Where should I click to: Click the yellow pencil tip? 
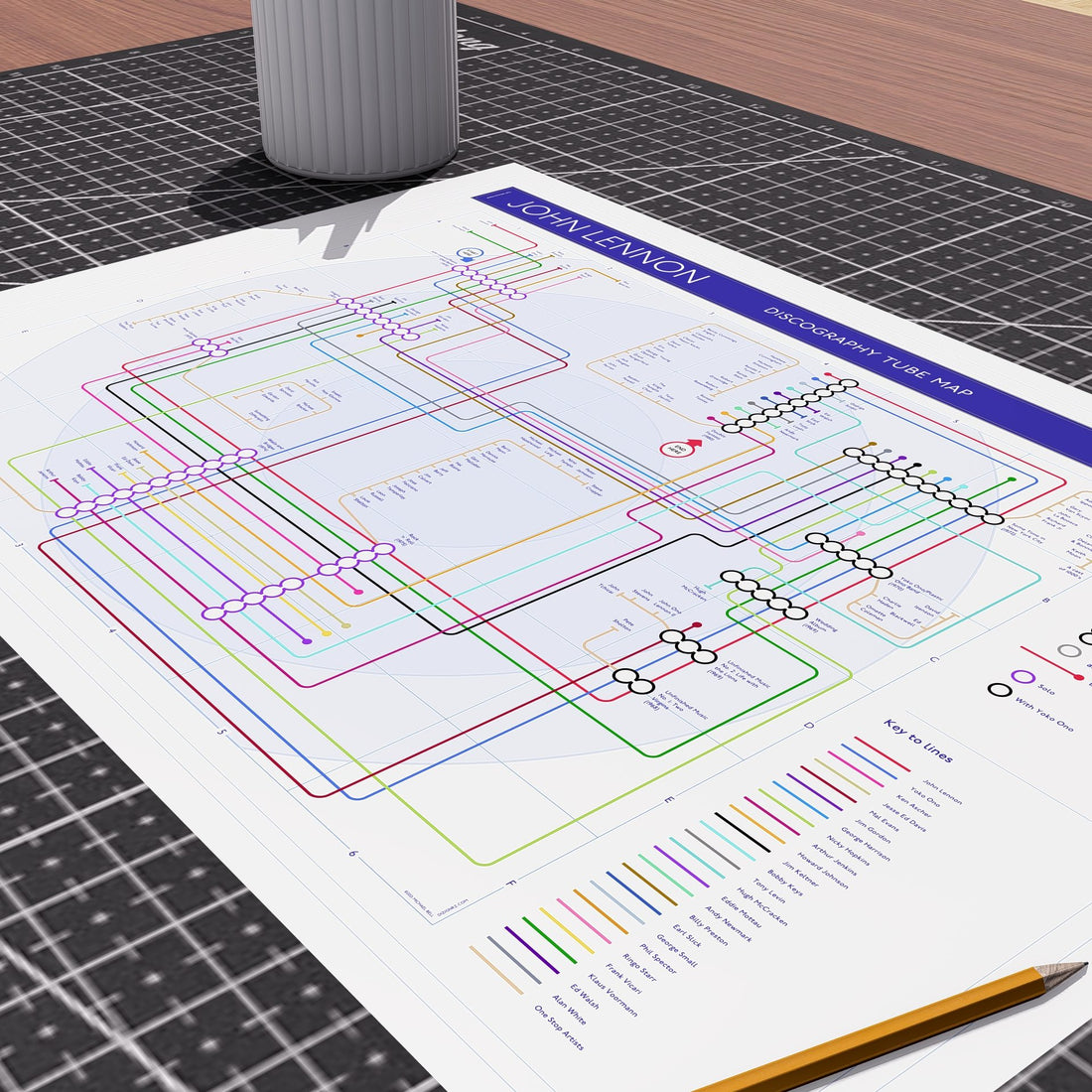[x=1063, y=974]
